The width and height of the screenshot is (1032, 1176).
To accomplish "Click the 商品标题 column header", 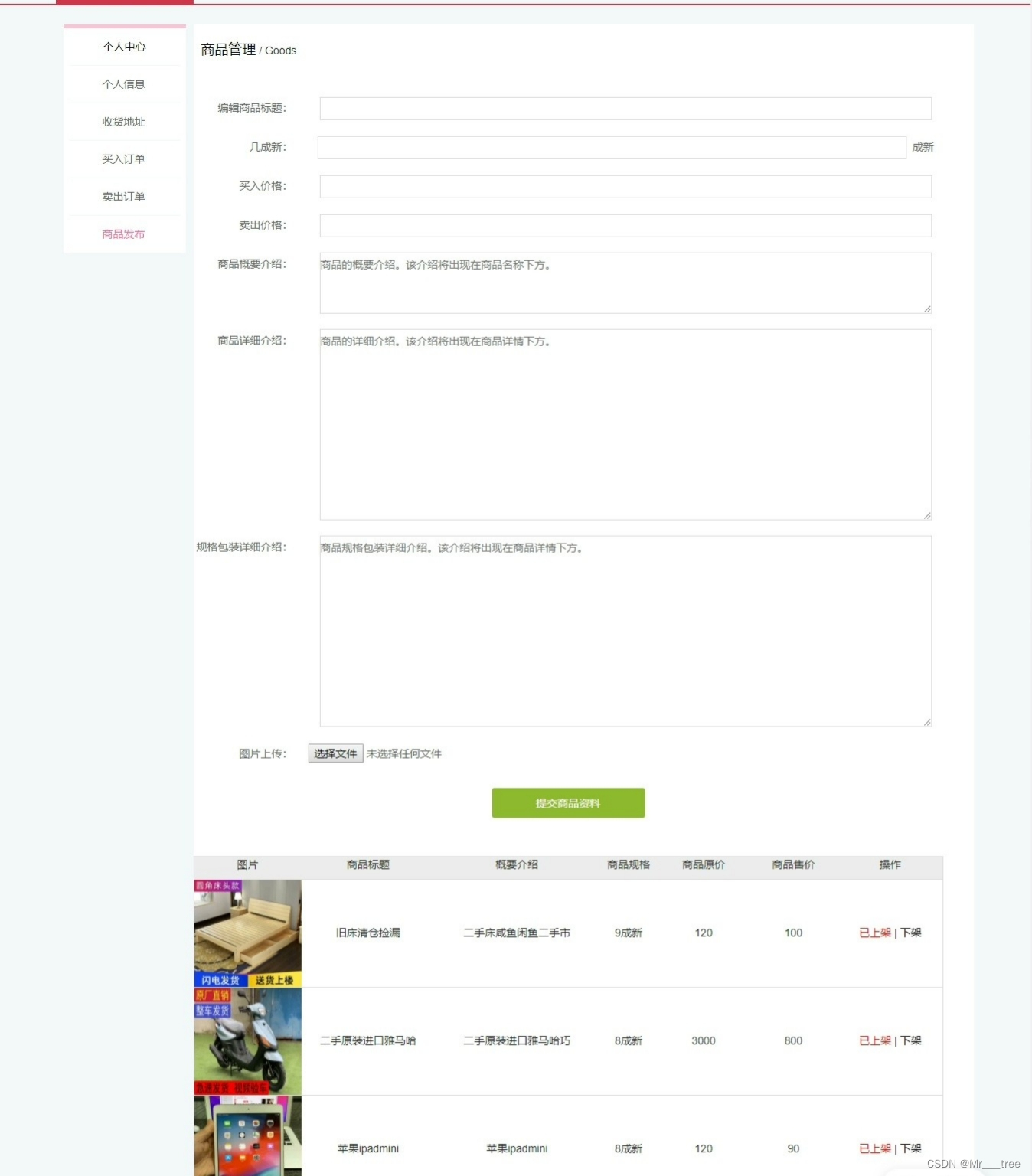I will [368, 864].
